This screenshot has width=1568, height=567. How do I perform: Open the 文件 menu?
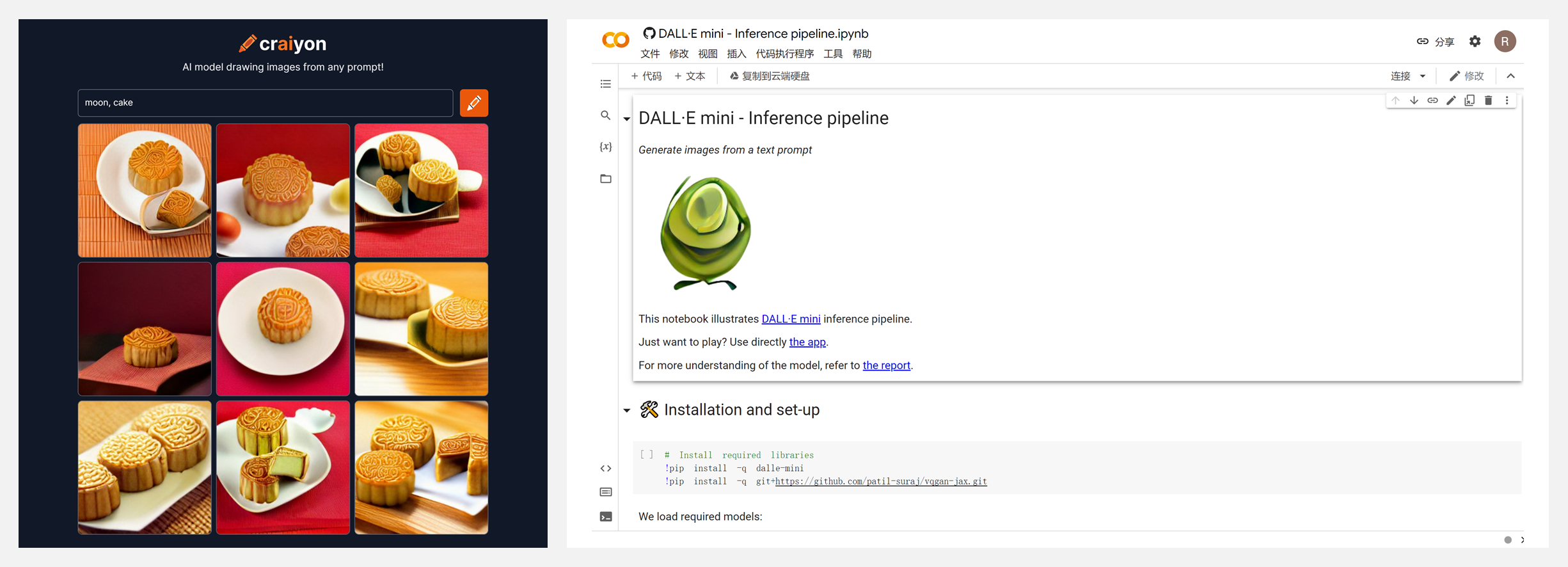tap(650, 54)
